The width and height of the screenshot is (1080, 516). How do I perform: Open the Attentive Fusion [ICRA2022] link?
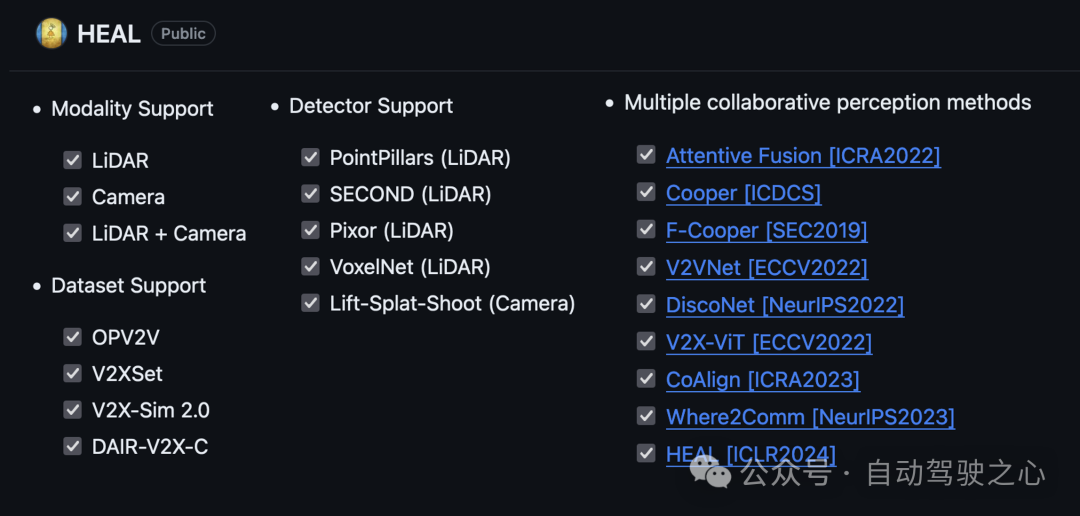tap(803, 156)
